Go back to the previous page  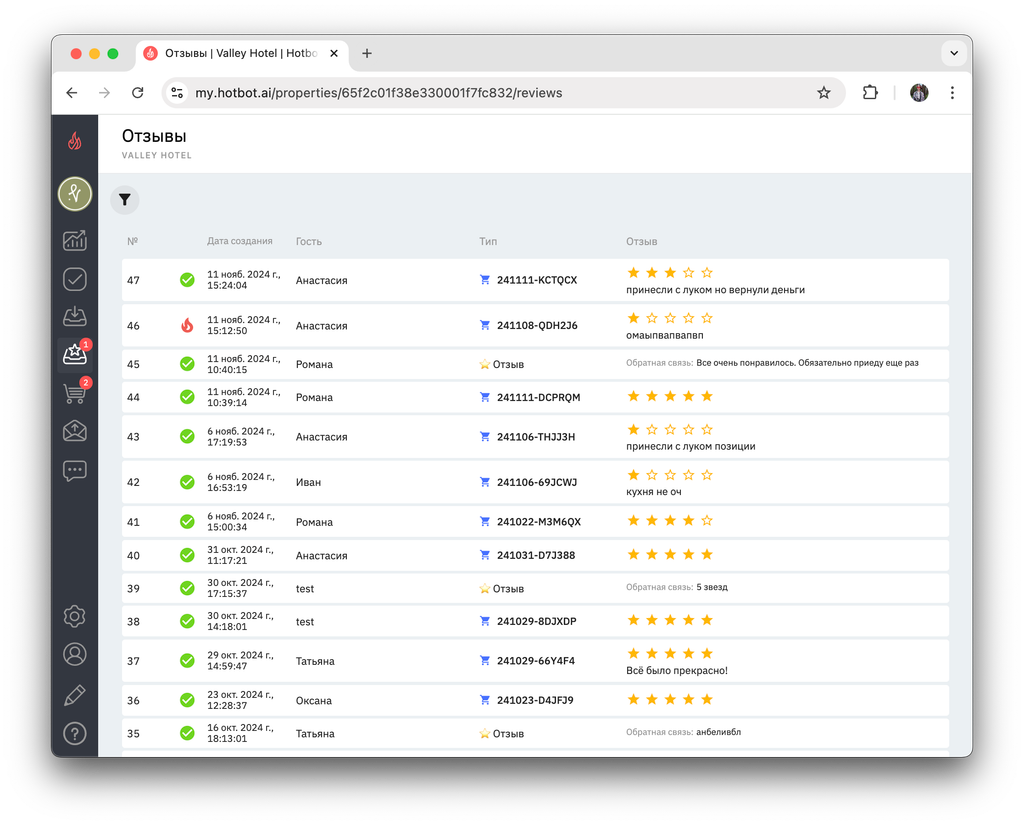tap(72, 93)
